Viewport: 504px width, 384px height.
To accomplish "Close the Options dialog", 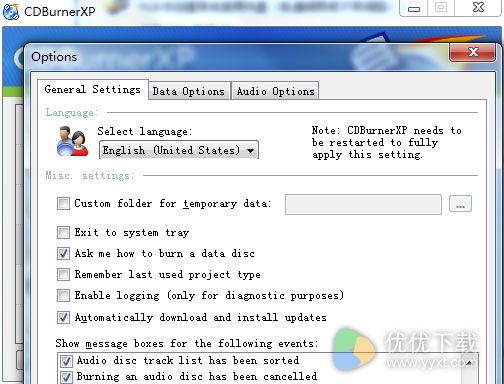I will tap(472, 52).
